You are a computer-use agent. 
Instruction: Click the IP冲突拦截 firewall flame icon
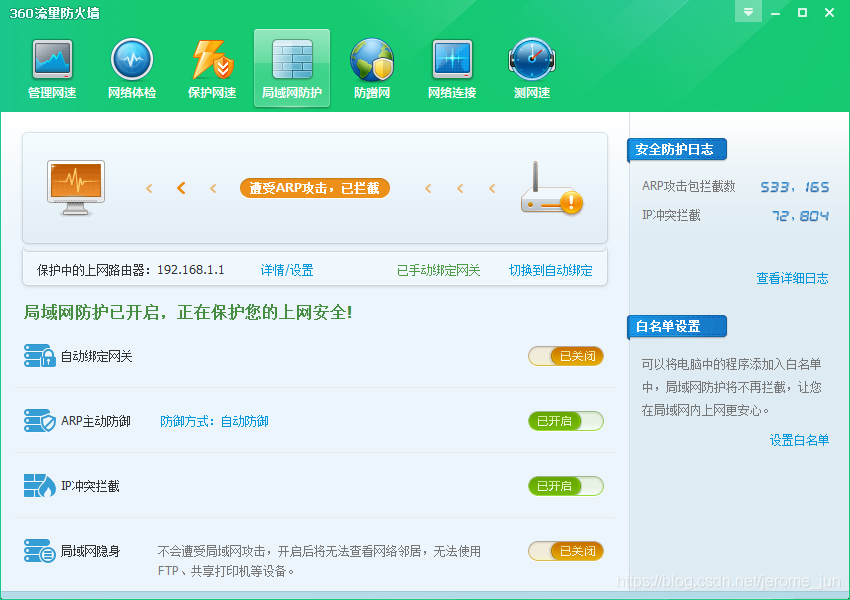pos(40,486)
